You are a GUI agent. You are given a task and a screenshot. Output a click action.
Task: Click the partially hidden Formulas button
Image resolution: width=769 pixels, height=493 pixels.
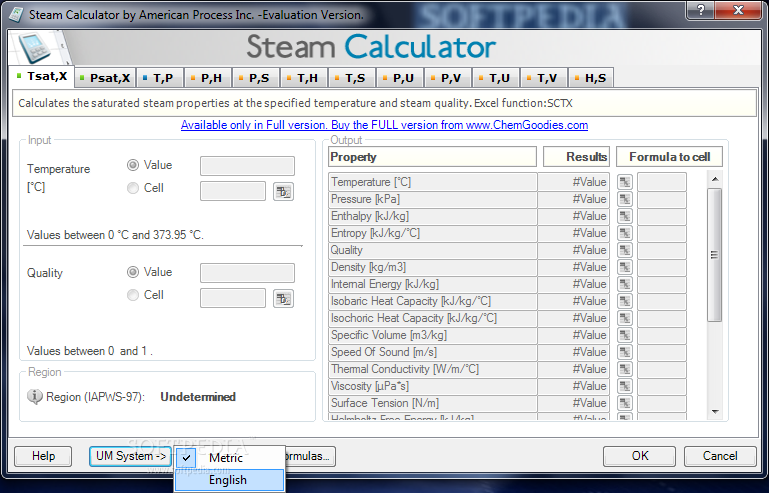(x=310, y=456)
